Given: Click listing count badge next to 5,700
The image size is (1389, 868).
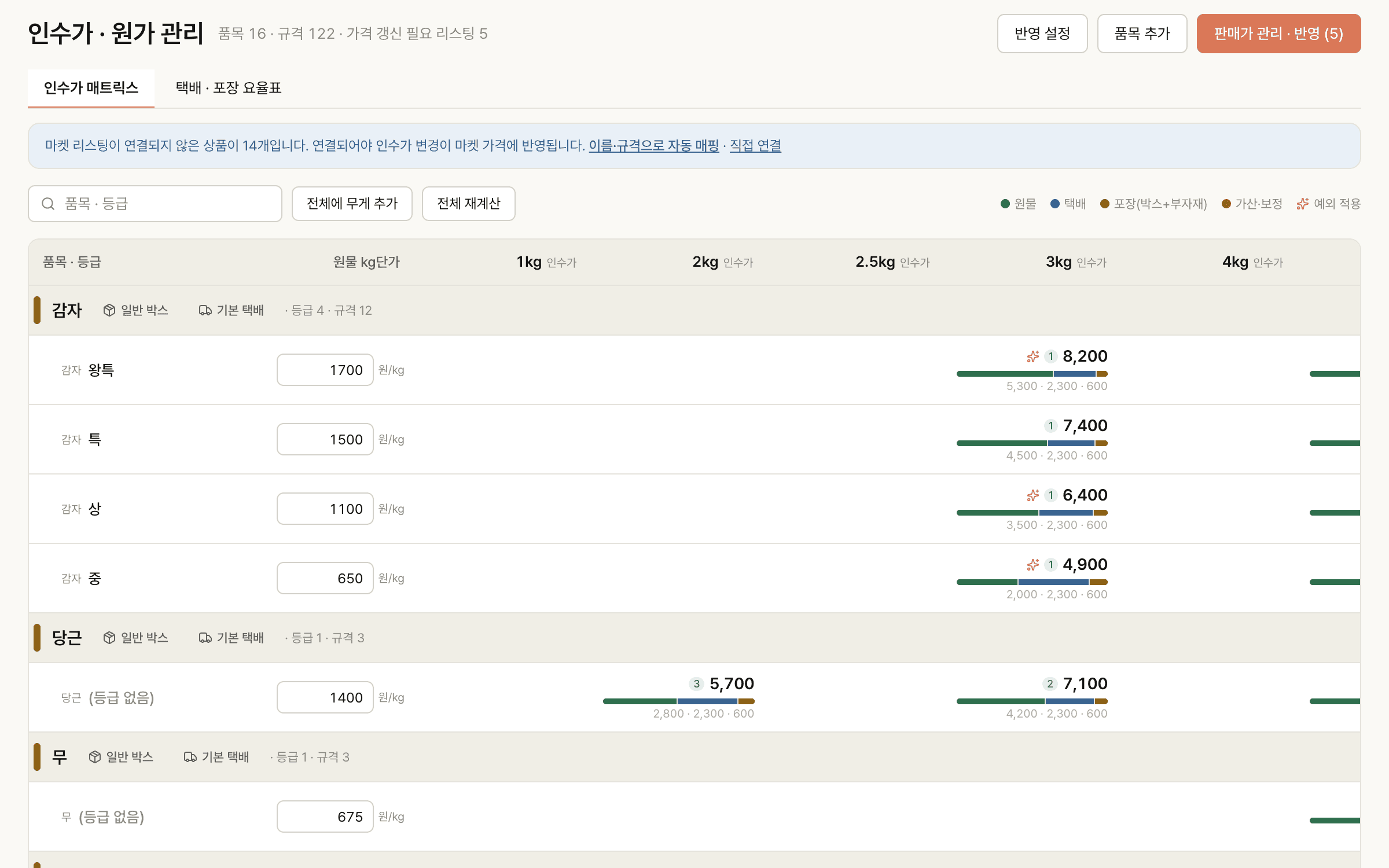Looking at the screenshot, I should click(696, 684).
